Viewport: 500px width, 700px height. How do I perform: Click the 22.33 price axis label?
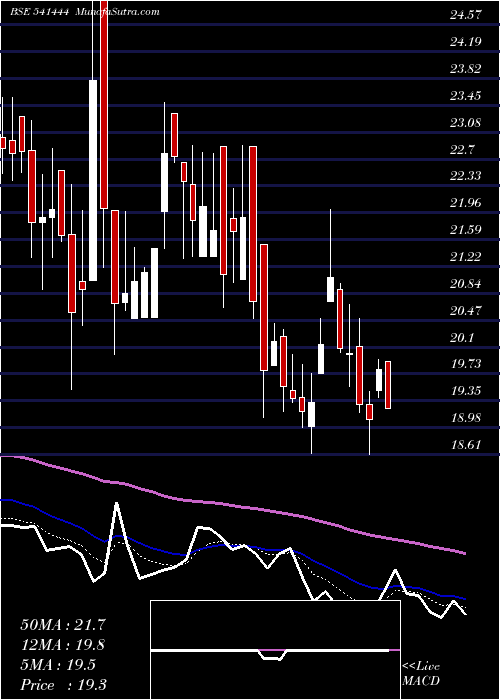pyautogui.click(x=465, y=176)
